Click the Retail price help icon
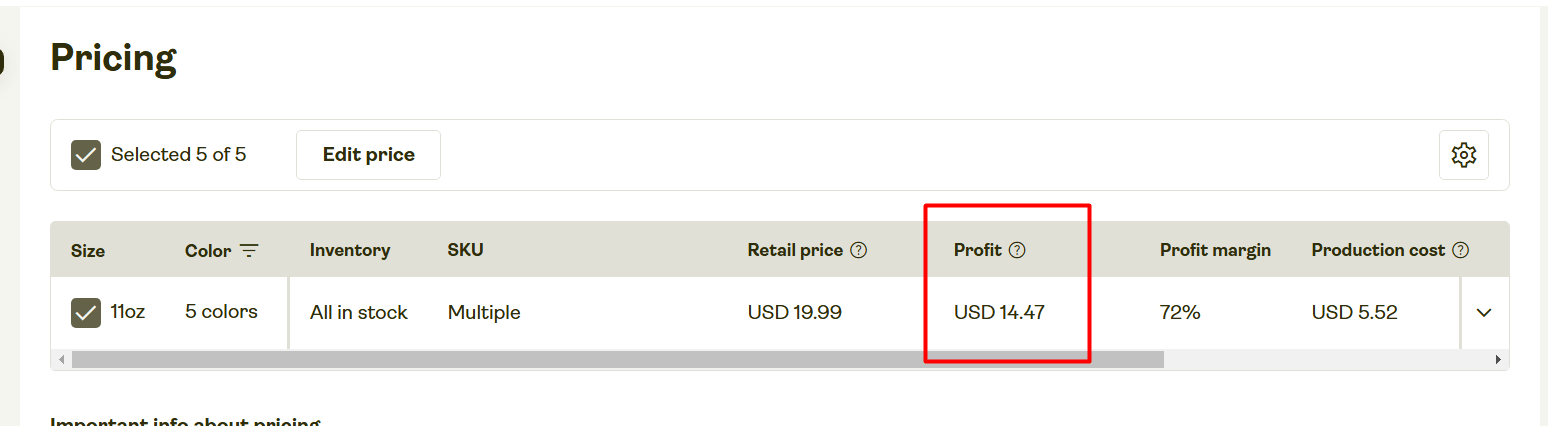 pos(858,250)
